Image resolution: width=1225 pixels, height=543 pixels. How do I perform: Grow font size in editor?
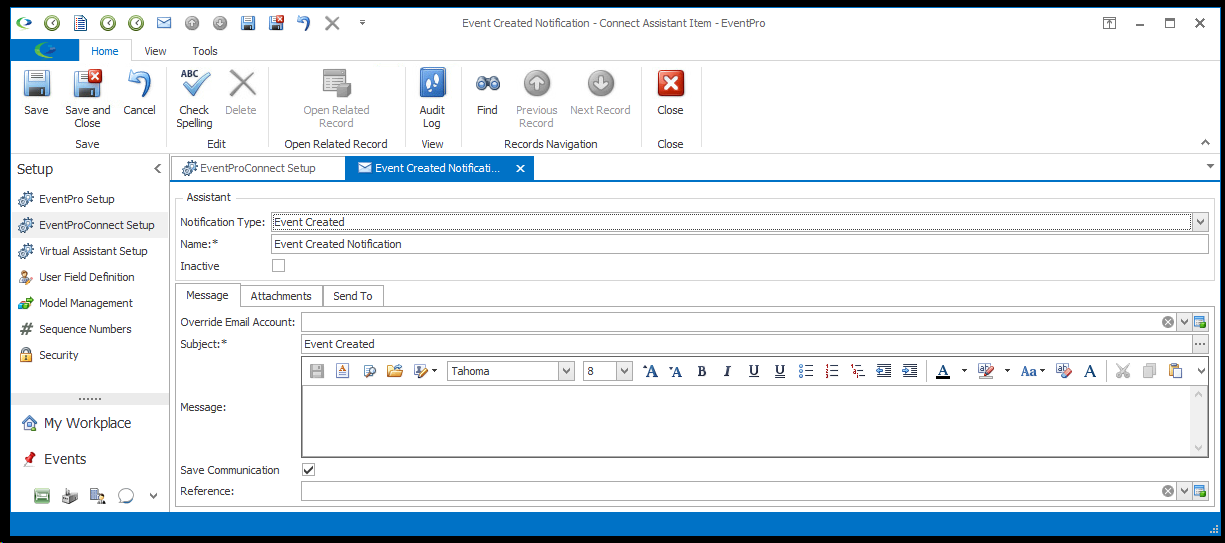pyautogui.click(x=650, y=371)
